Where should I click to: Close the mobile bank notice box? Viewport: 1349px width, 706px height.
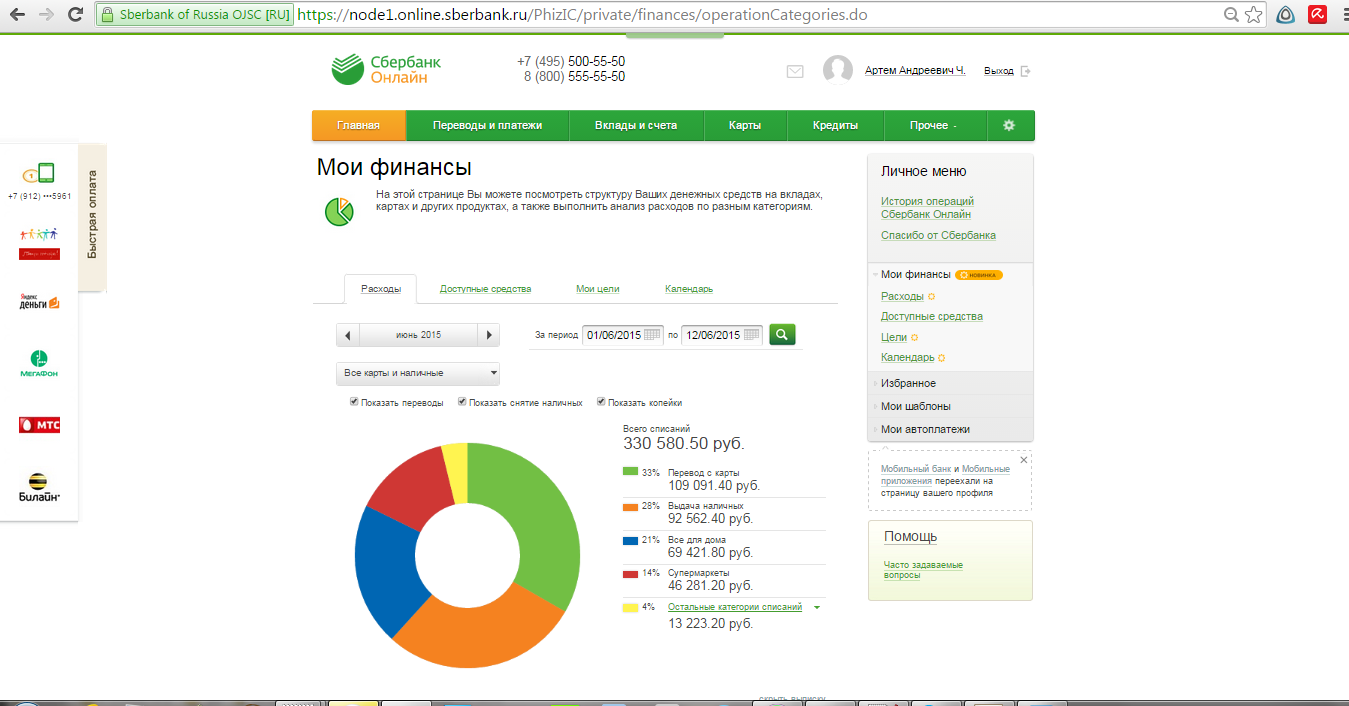(x=1023, y=460)
